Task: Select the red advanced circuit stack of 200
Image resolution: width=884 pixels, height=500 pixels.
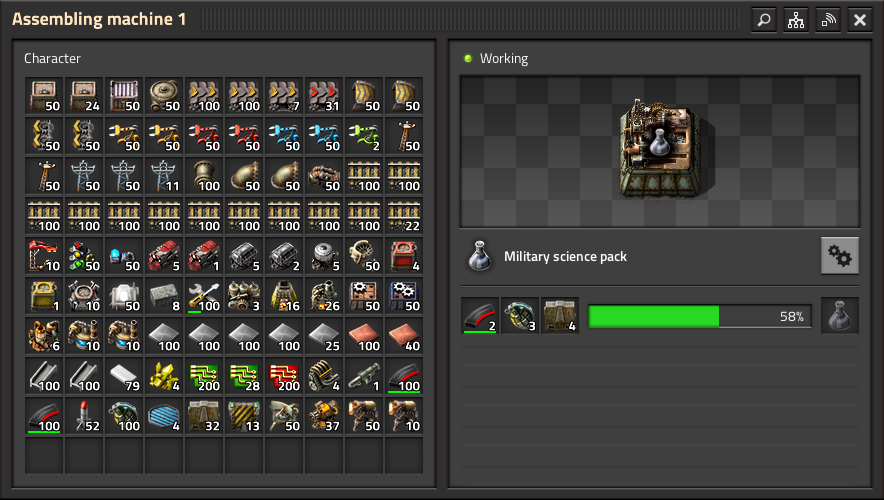Action: (x=284, y=376)
